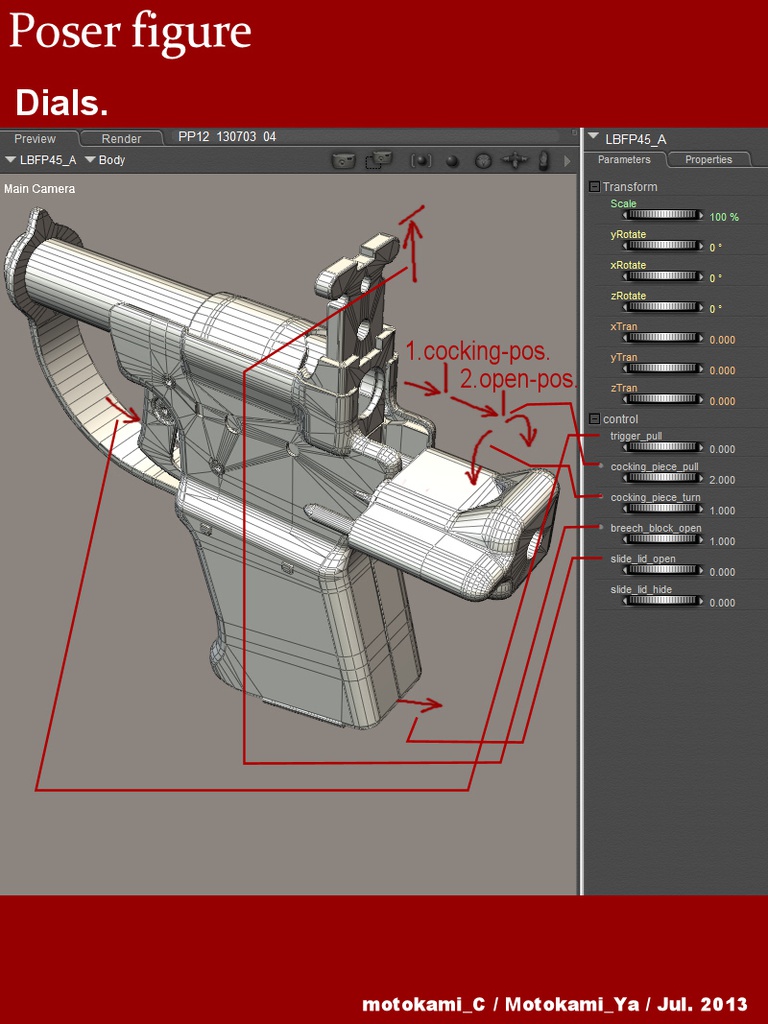Click the zRotate dial
The image size is (768, 1024).
coord(663,307)
